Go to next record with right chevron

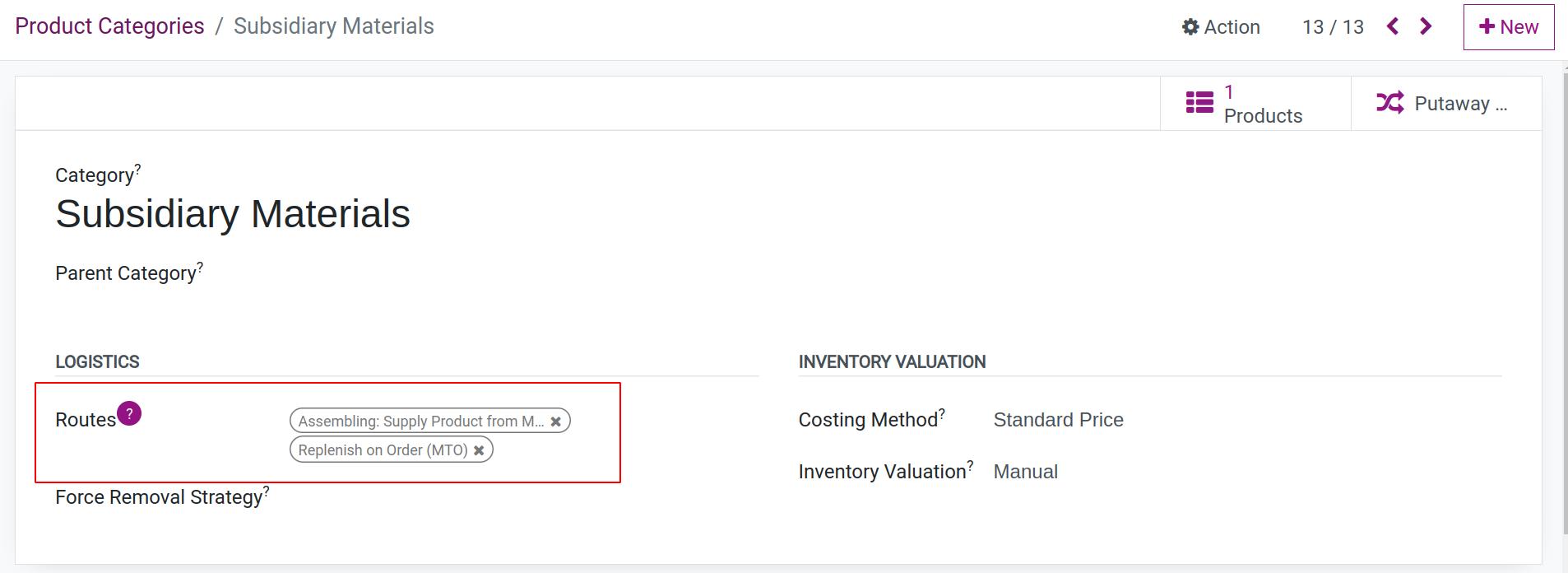1426,26
